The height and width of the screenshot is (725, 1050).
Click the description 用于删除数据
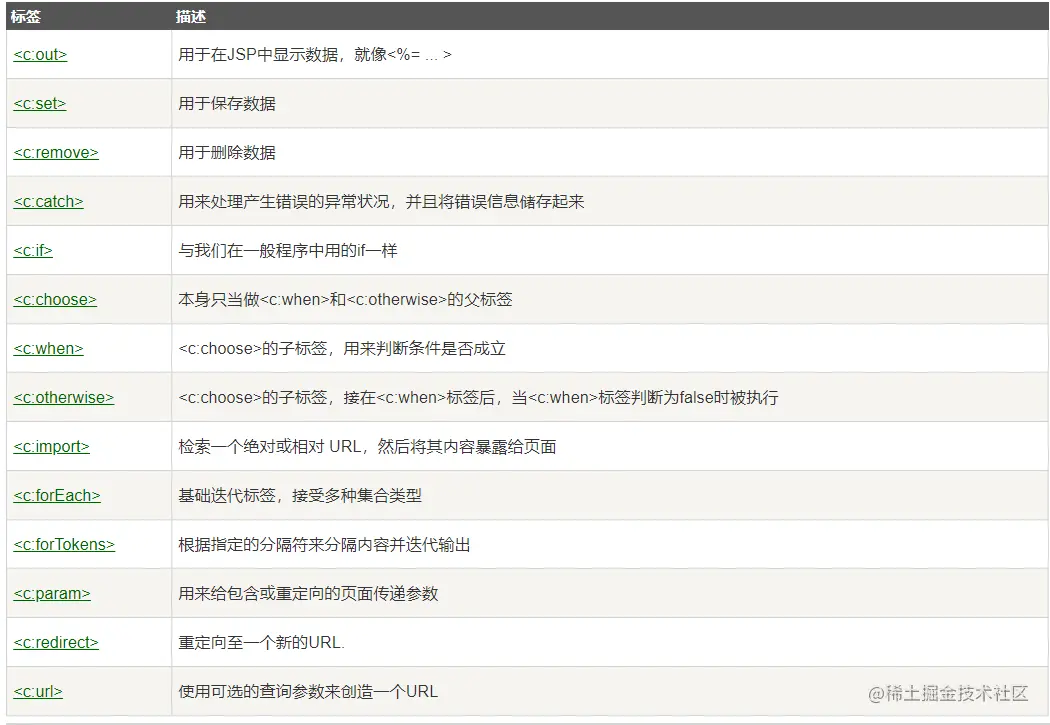[227, 153]
